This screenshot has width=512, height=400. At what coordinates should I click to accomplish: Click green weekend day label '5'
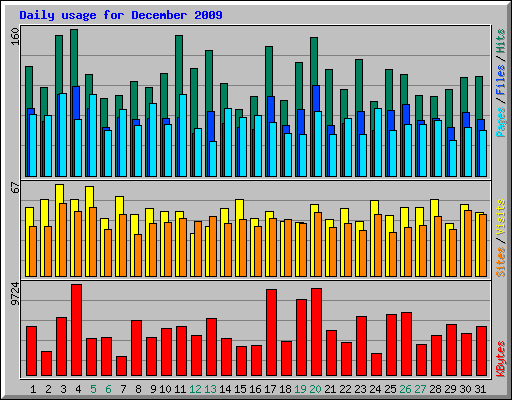(x=93, y=389)
